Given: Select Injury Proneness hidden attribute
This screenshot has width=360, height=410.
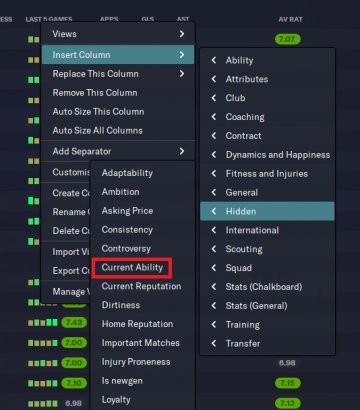Looking at the screenshot, I should tap(136, 362).
